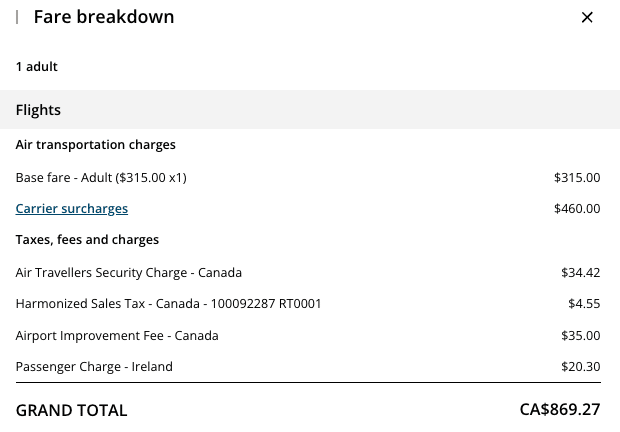Select the Base fare - Adult label
620x432 pixels.
click(x=101, y=178)
